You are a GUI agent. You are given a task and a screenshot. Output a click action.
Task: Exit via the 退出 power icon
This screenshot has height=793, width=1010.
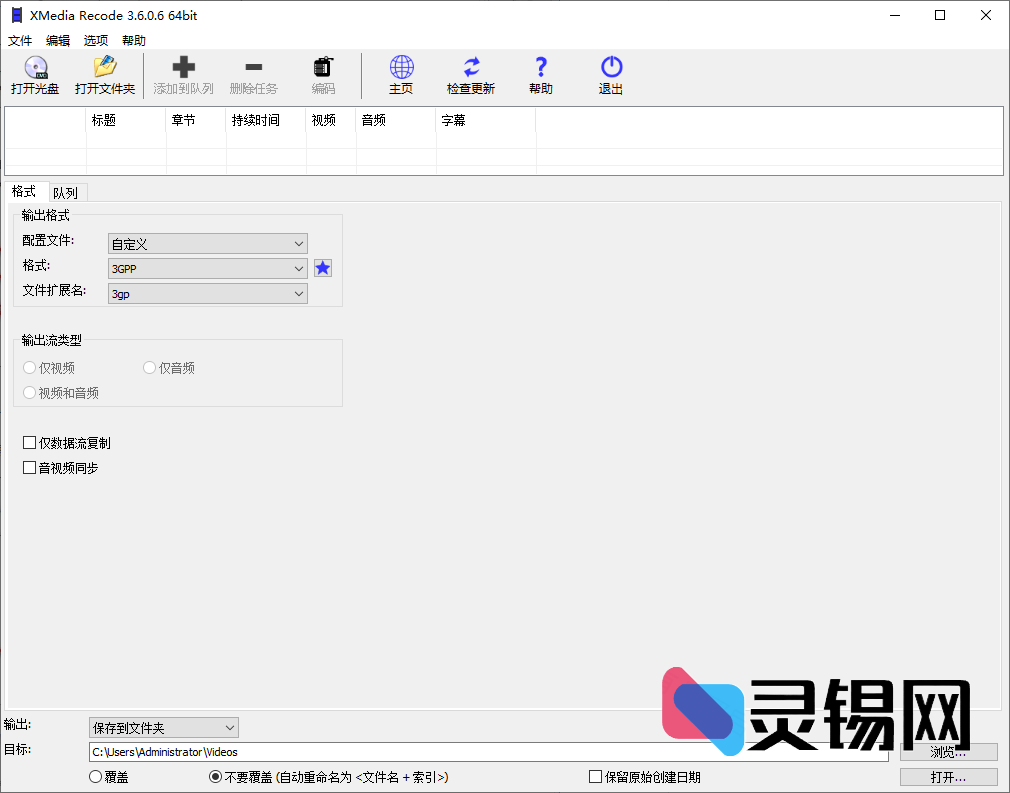coord(610,75)
